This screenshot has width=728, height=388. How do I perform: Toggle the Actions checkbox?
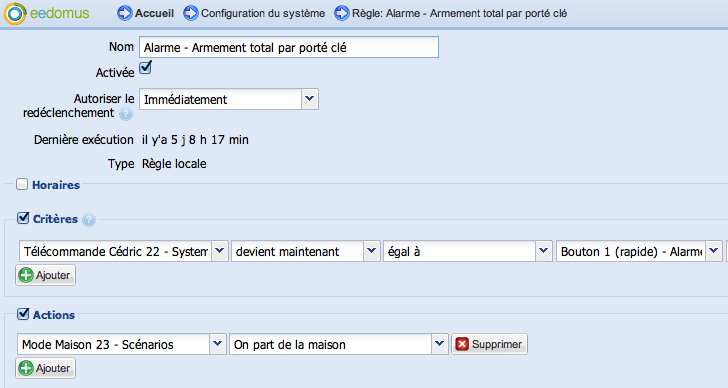pyautogui.click(x=23, y=314)
